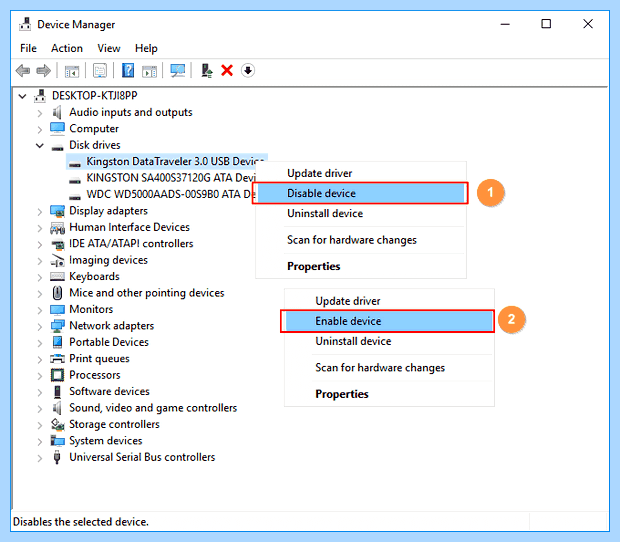Select the DESKTOP-KTJI8PP computer name
620x542 pixels.
[x=95, y=96]
